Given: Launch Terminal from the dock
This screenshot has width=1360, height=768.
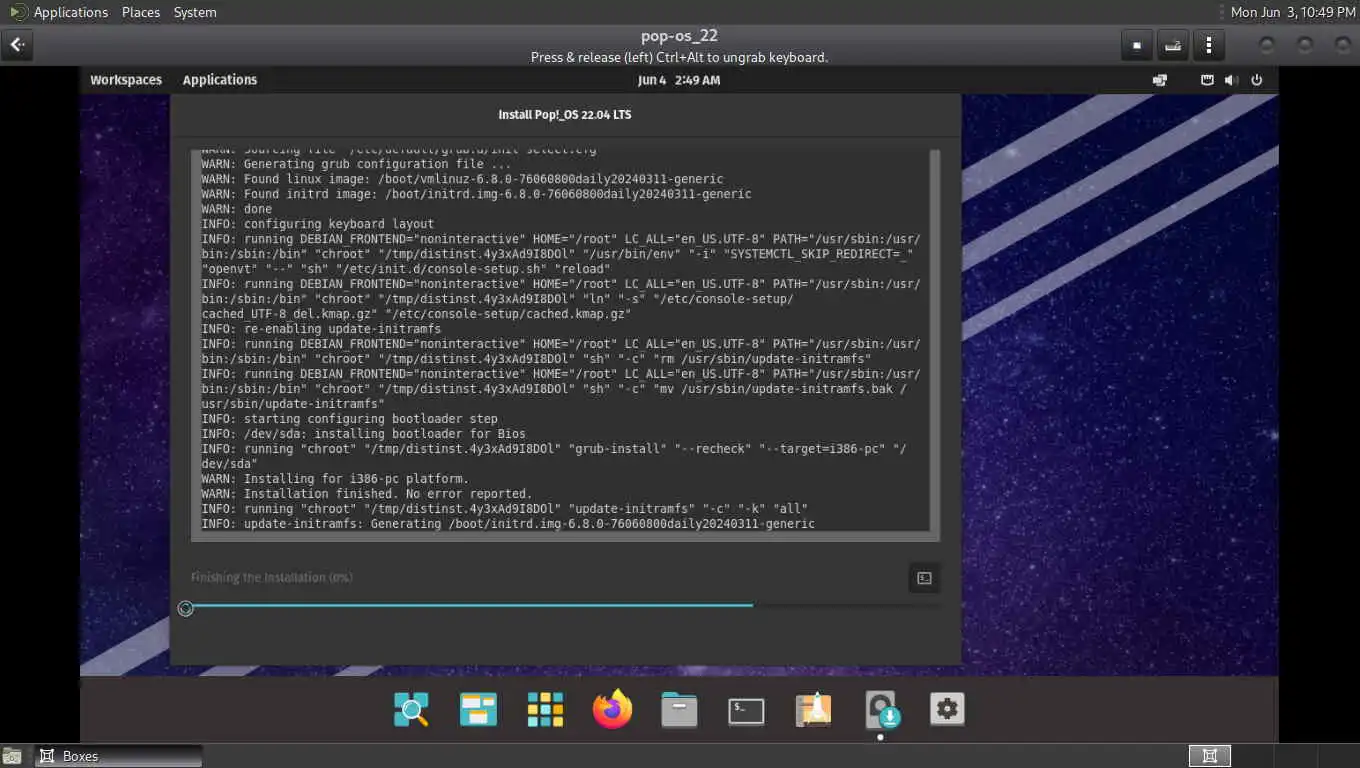Looking at the screenshot, I should [x=746, y=711].
